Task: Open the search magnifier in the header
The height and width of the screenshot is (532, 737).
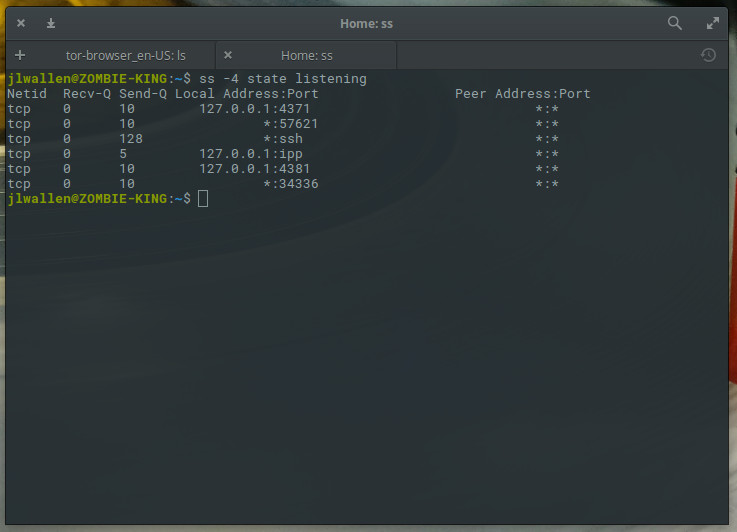Action: pos(675,22)
